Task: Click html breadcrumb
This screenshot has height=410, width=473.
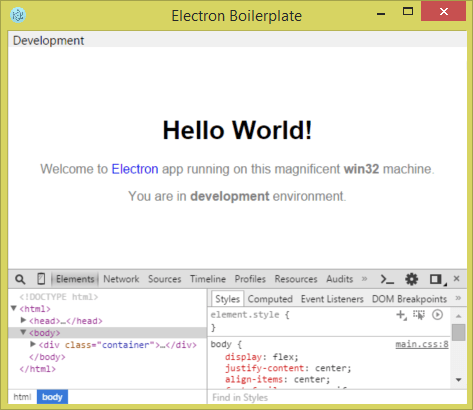Action: pos(22,397)
